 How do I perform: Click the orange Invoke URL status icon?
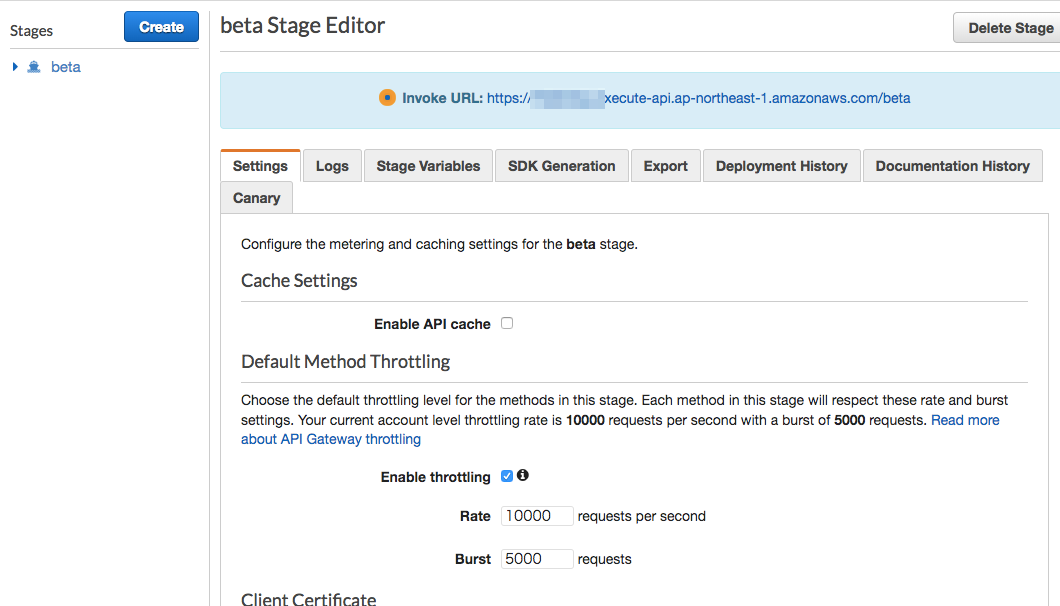(x=388, y=98)
